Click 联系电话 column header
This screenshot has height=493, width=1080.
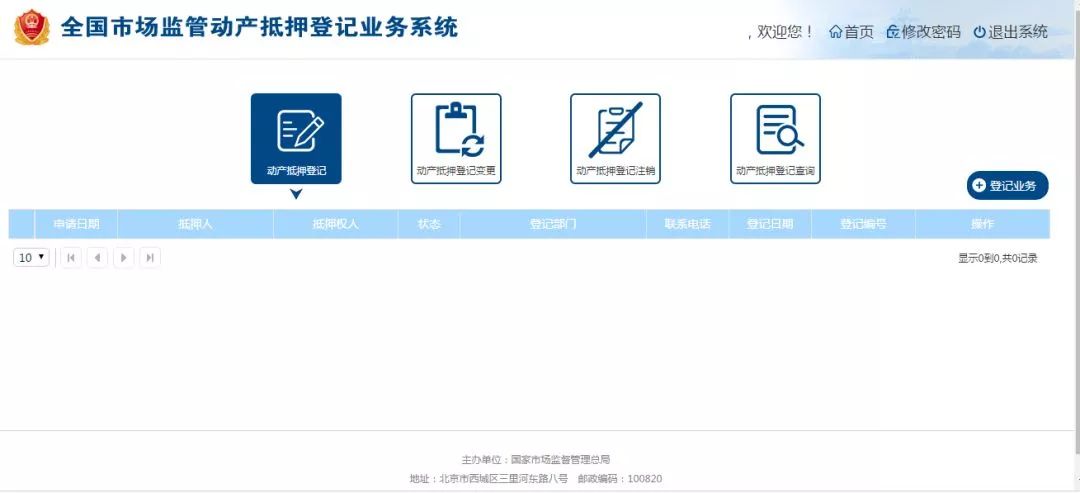[687, 224]
